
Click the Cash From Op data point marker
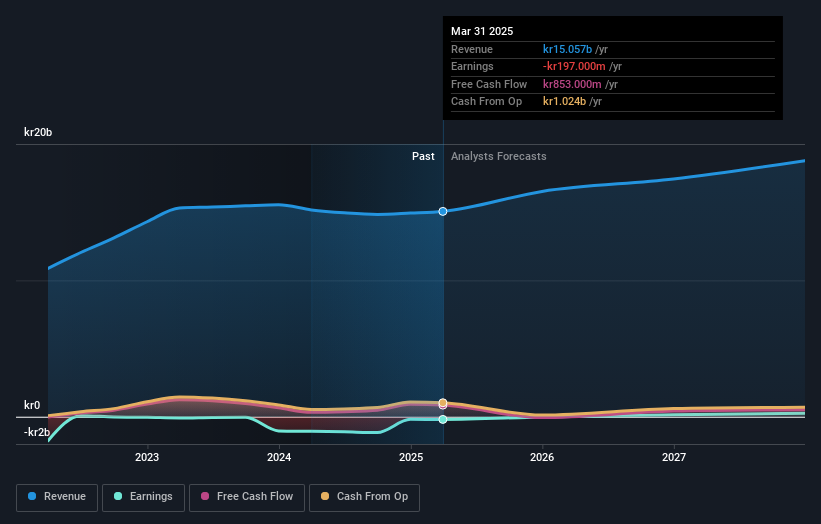pos(443,403)
